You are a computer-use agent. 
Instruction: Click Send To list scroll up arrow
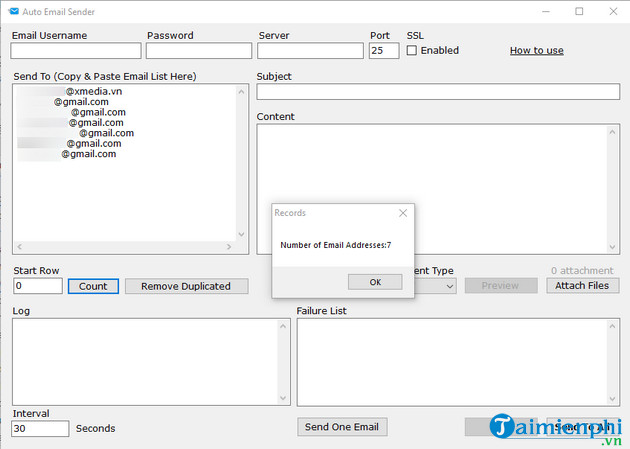(x=241, y=92)
